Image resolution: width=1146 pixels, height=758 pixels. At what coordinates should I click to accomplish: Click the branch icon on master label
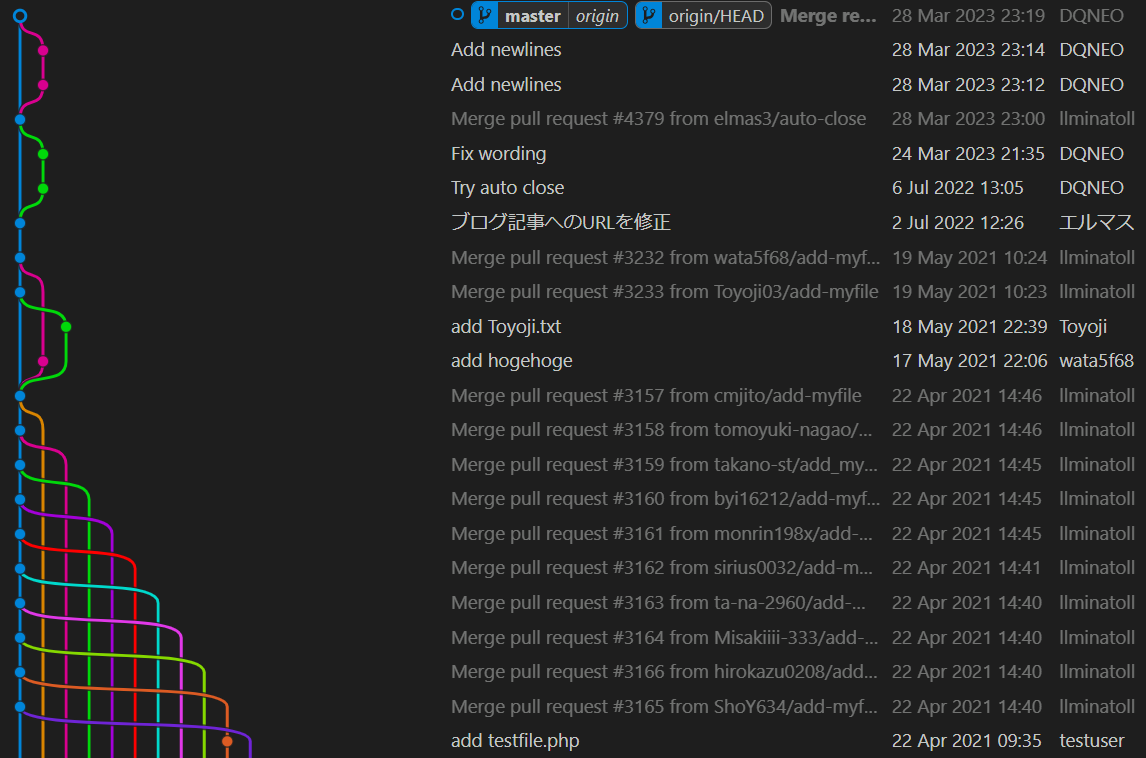click(485, 15)
